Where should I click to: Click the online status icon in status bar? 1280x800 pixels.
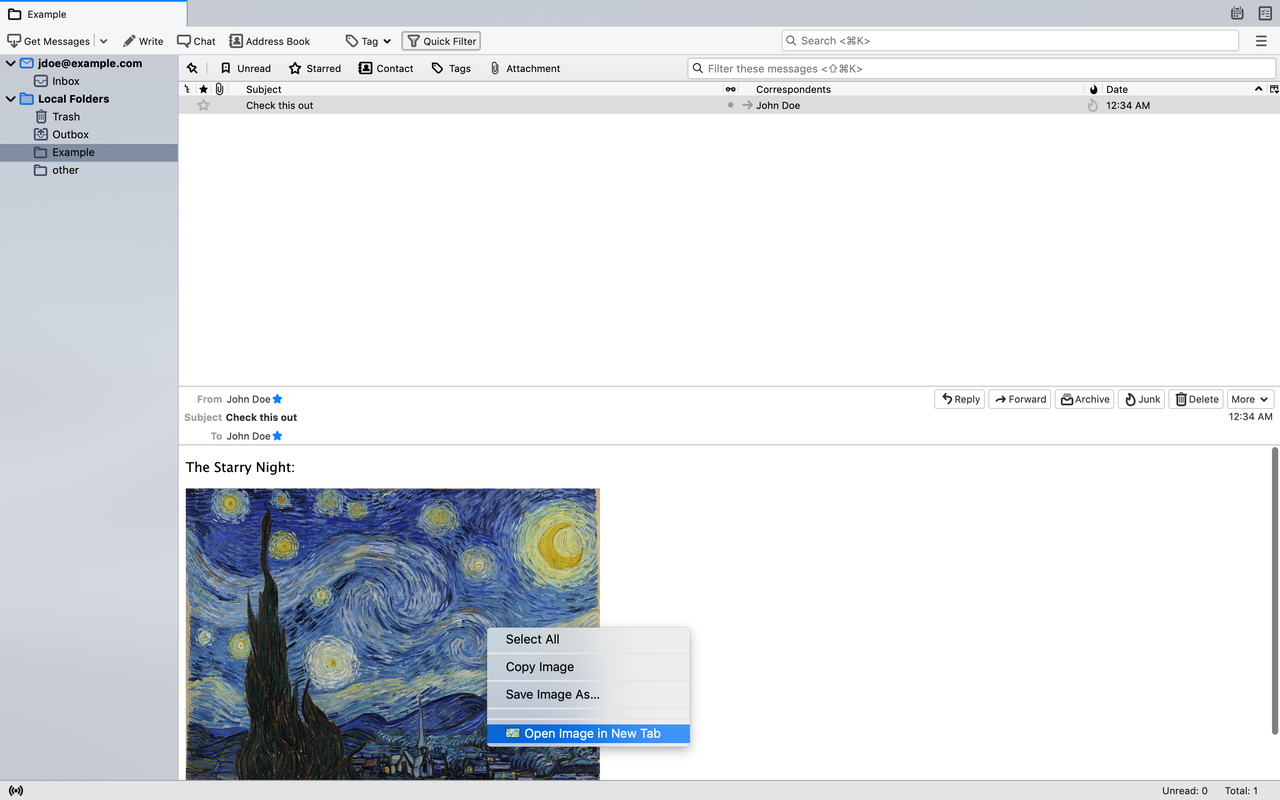(x=15, y=790)
